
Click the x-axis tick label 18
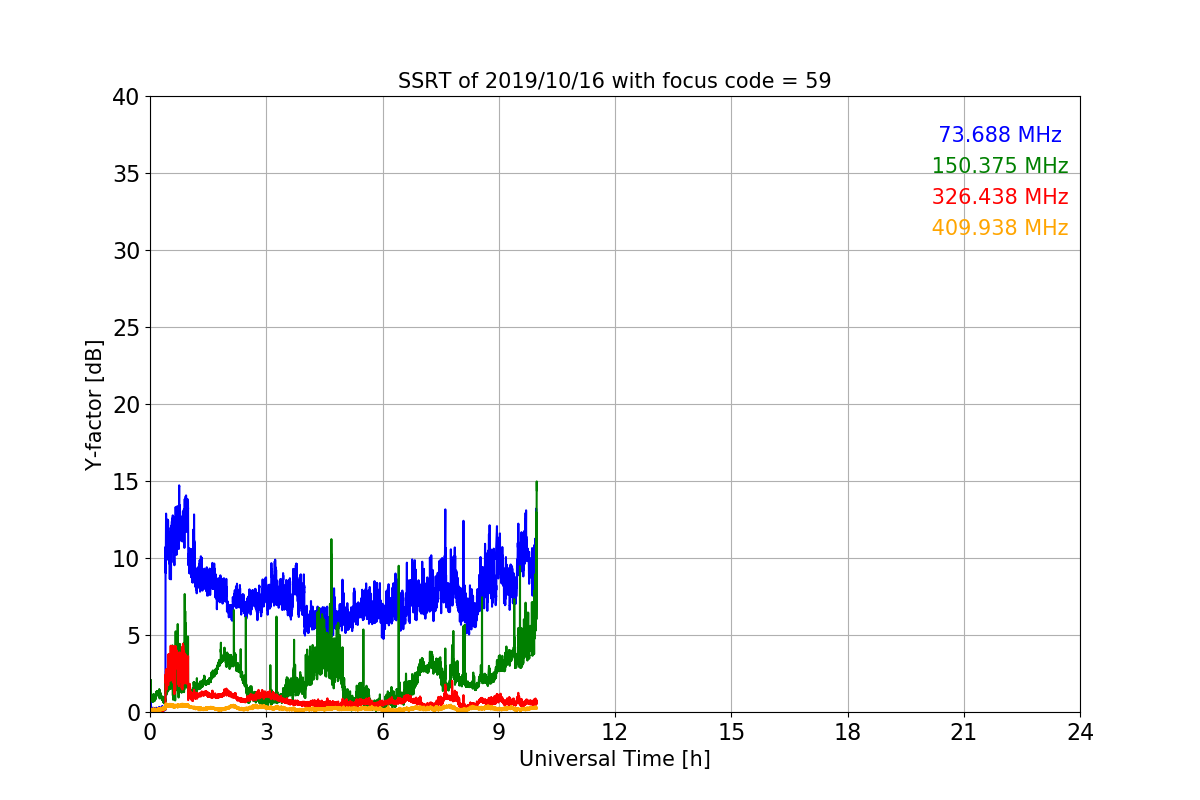point(847,732)
